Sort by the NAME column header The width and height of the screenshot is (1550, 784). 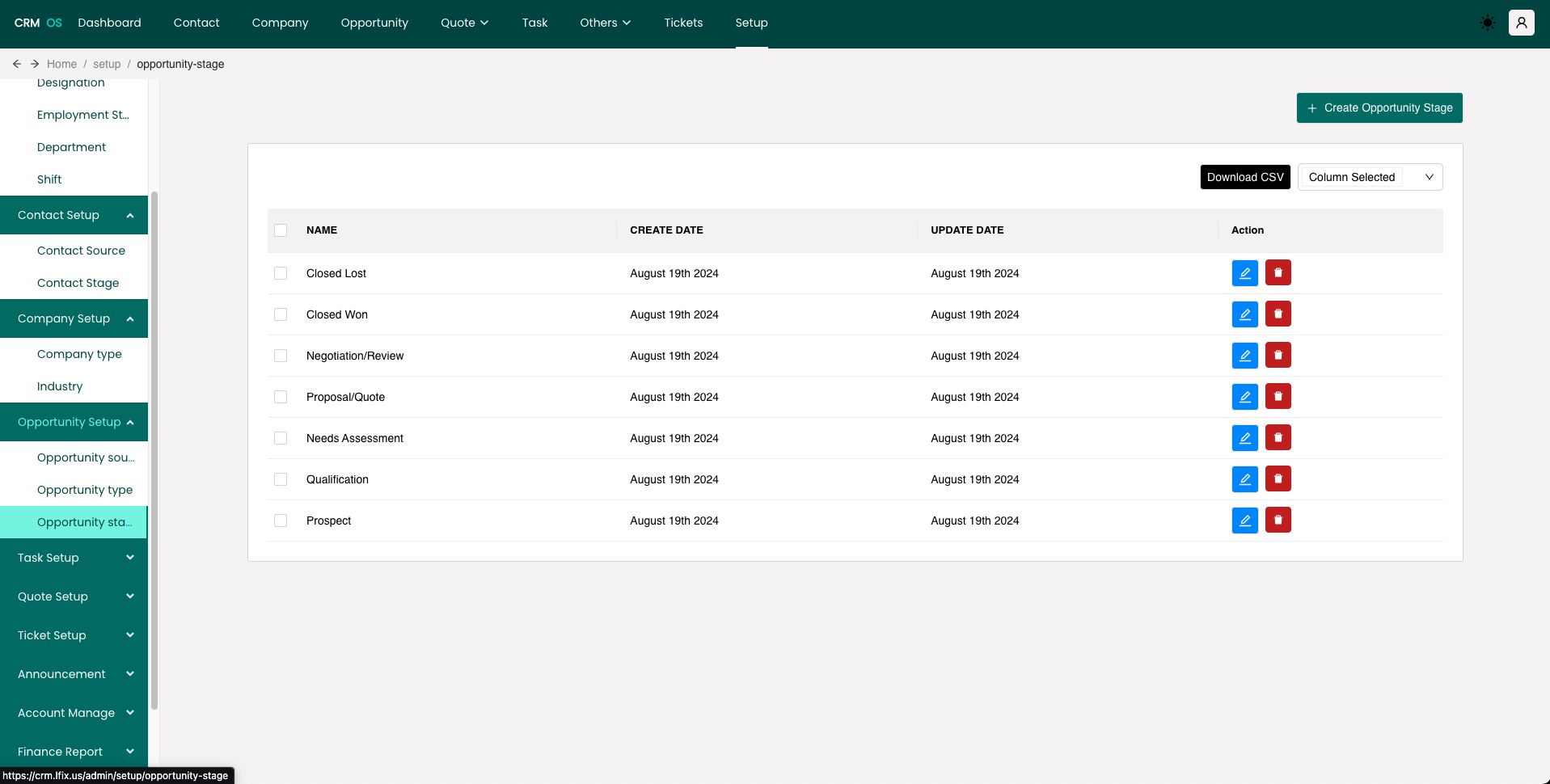322,230
